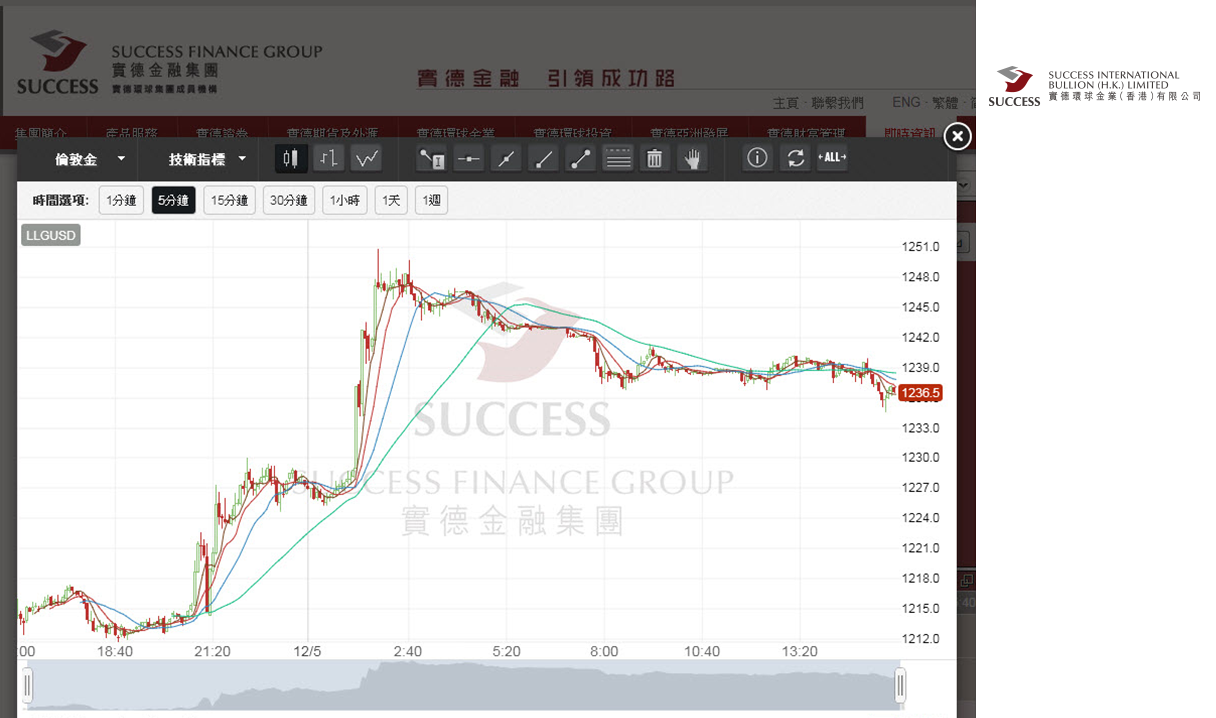Open 寶德財富管理 in the site navigation
The image size is (1216, 718).
point(806,132)
